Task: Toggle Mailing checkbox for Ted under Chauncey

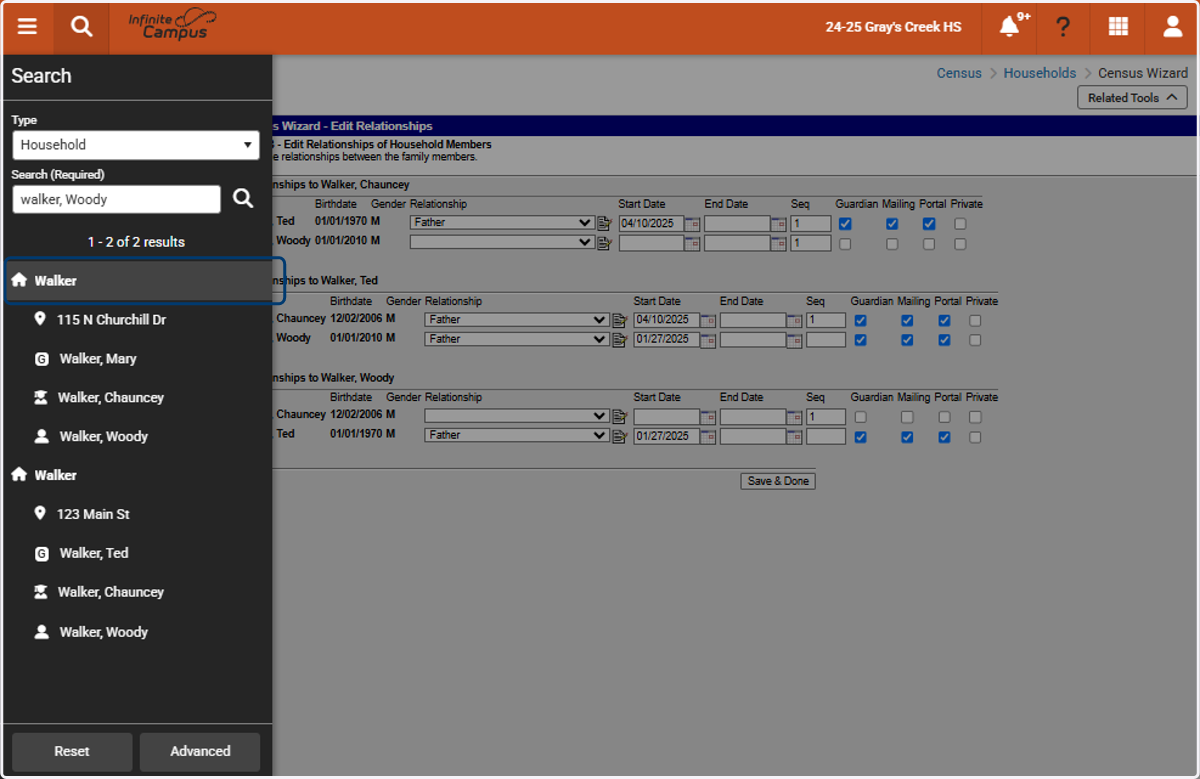Action: 892,224
